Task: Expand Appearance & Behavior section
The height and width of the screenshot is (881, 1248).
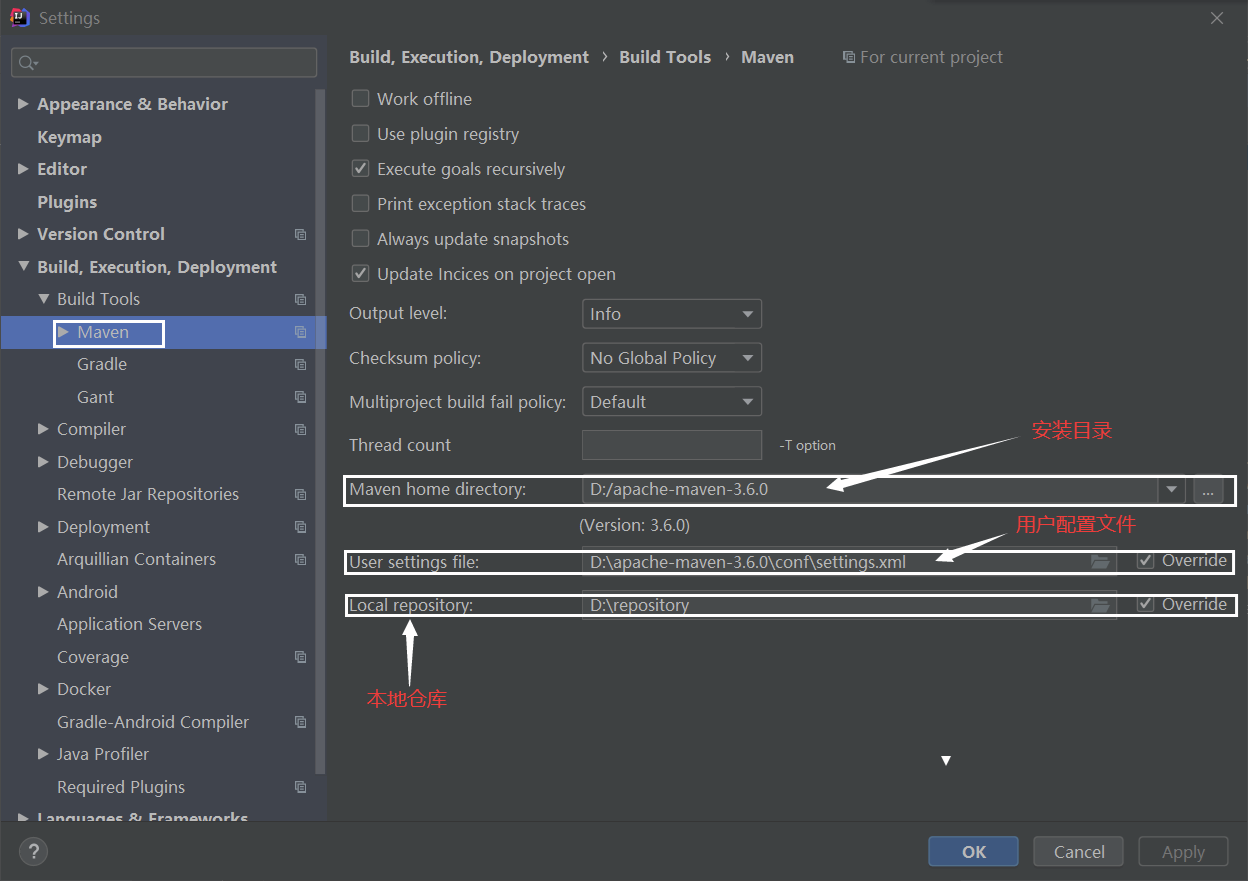Action: click(23, 104)
